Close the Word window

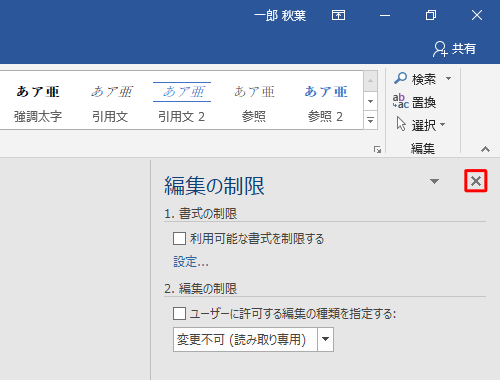click(x=477, y=15)
